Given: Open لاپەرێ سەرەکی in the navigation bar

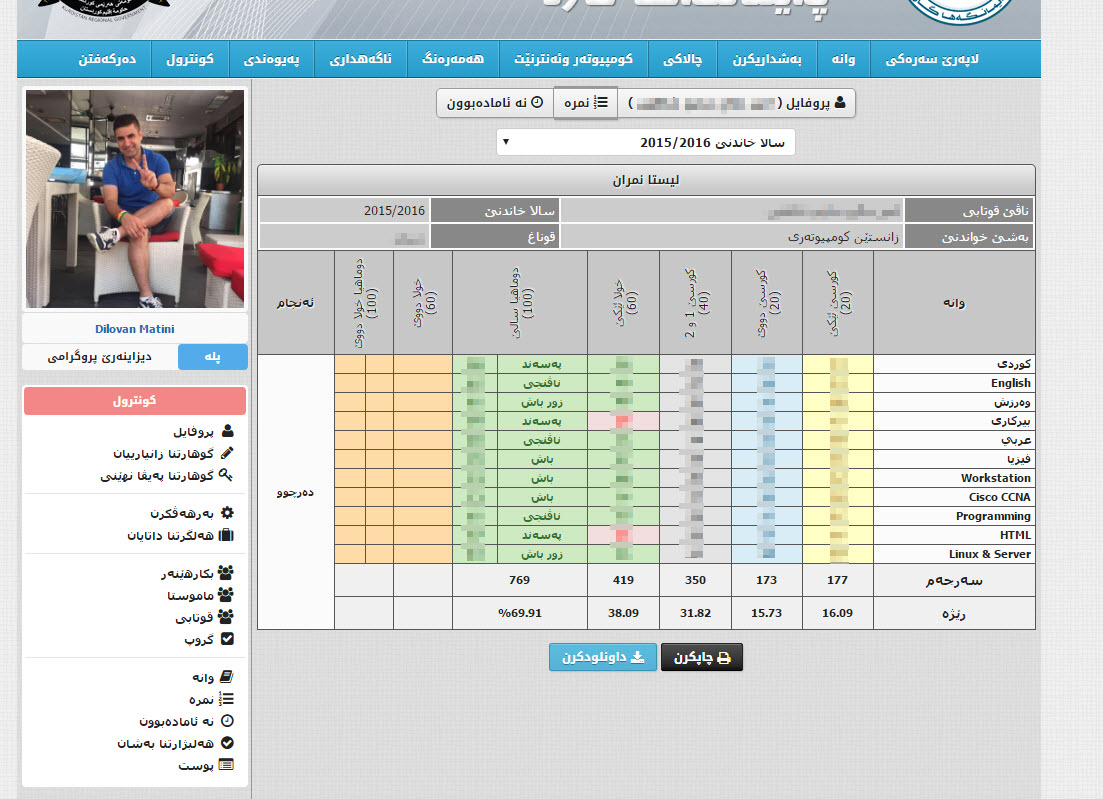Looking at the screenshot, I should pyautogui.click(x=932, y=59).
